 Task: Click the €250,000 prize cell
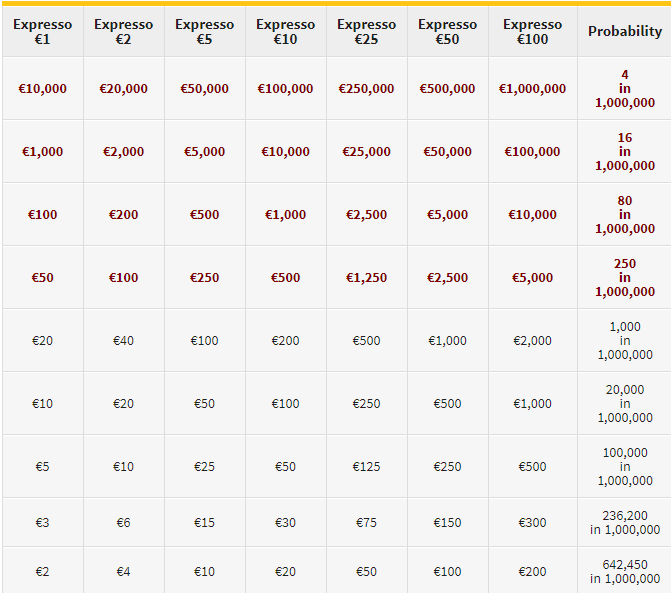click(366, 89)
